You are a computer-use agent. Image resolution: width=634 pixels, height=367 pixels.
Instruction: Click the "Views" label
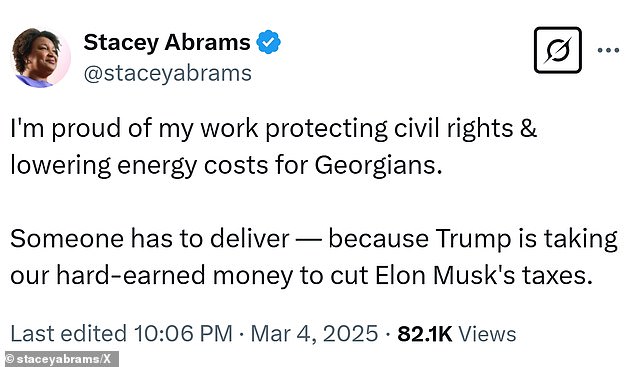click(487, 334)
